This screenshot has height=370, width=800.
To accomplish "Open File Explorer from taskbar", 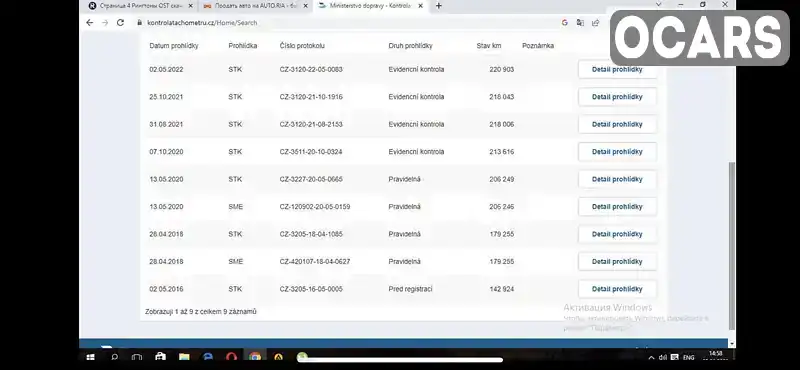I will coord(184,357).
